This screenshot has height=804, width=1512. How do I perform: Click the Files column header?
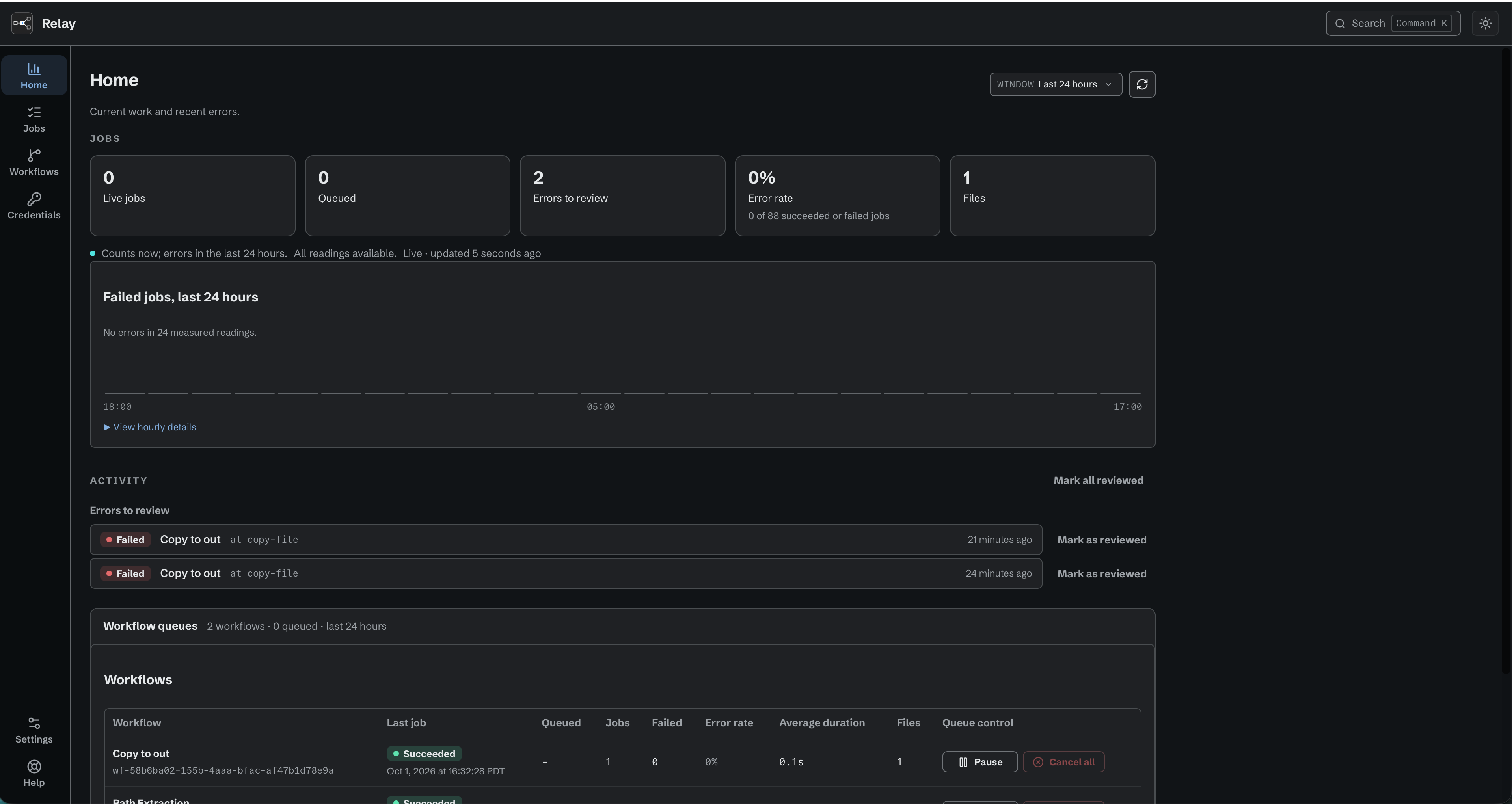click(908, 723)
